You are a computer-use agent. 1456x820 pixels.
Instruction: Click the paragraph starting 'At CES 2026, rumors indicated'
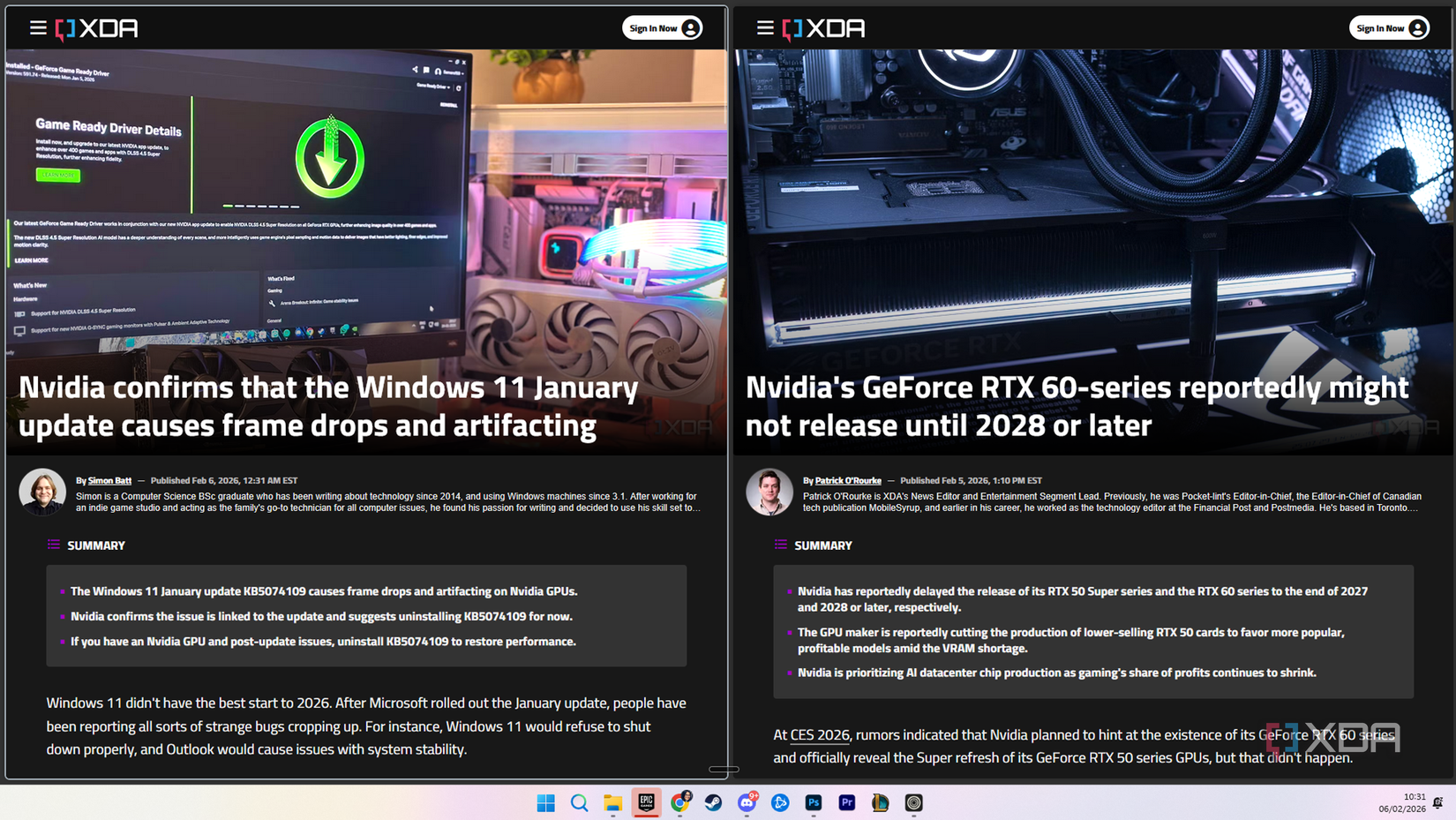[x=1084, y=746]
